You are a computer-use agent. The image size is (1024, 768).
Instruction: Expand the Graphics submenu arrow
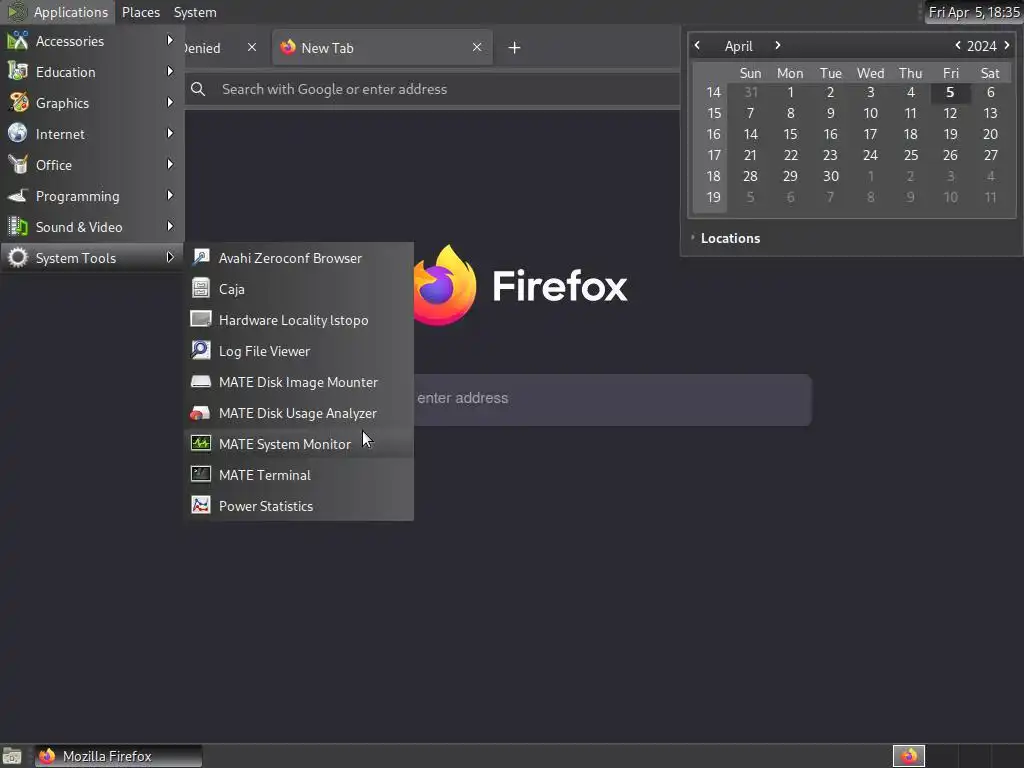(170, 103)
